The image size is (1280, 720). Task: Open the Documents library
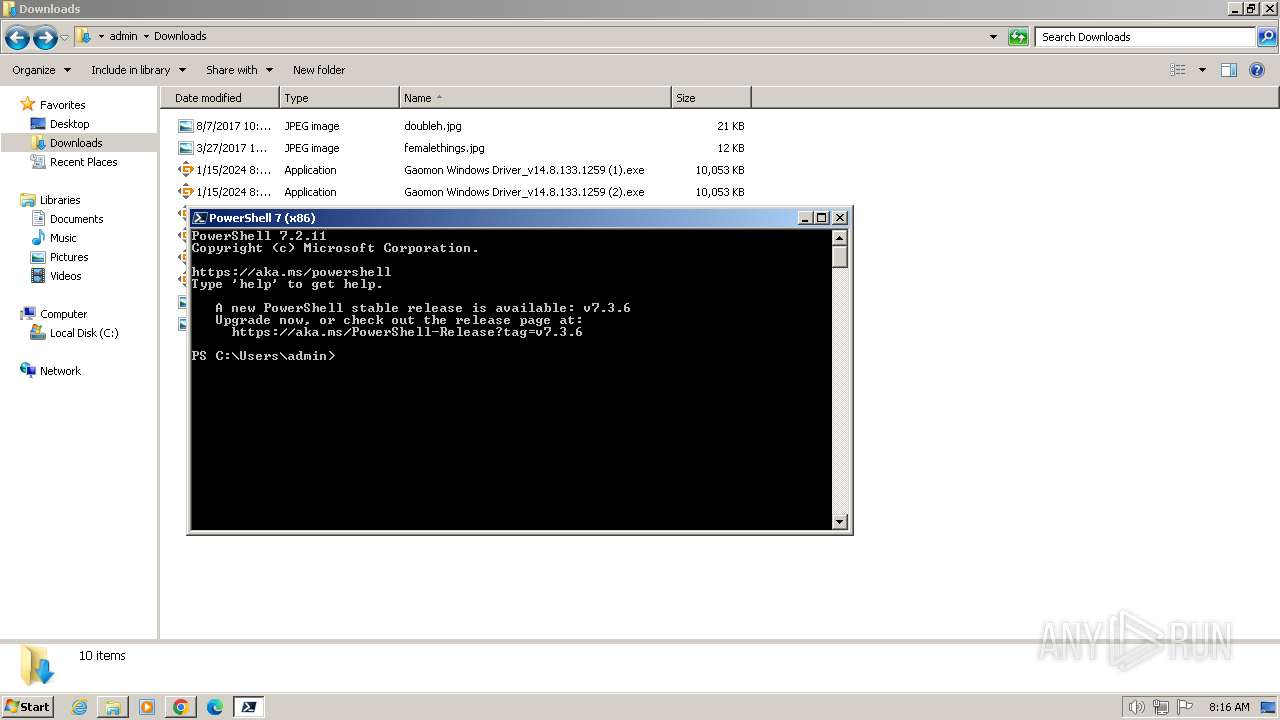76,219
